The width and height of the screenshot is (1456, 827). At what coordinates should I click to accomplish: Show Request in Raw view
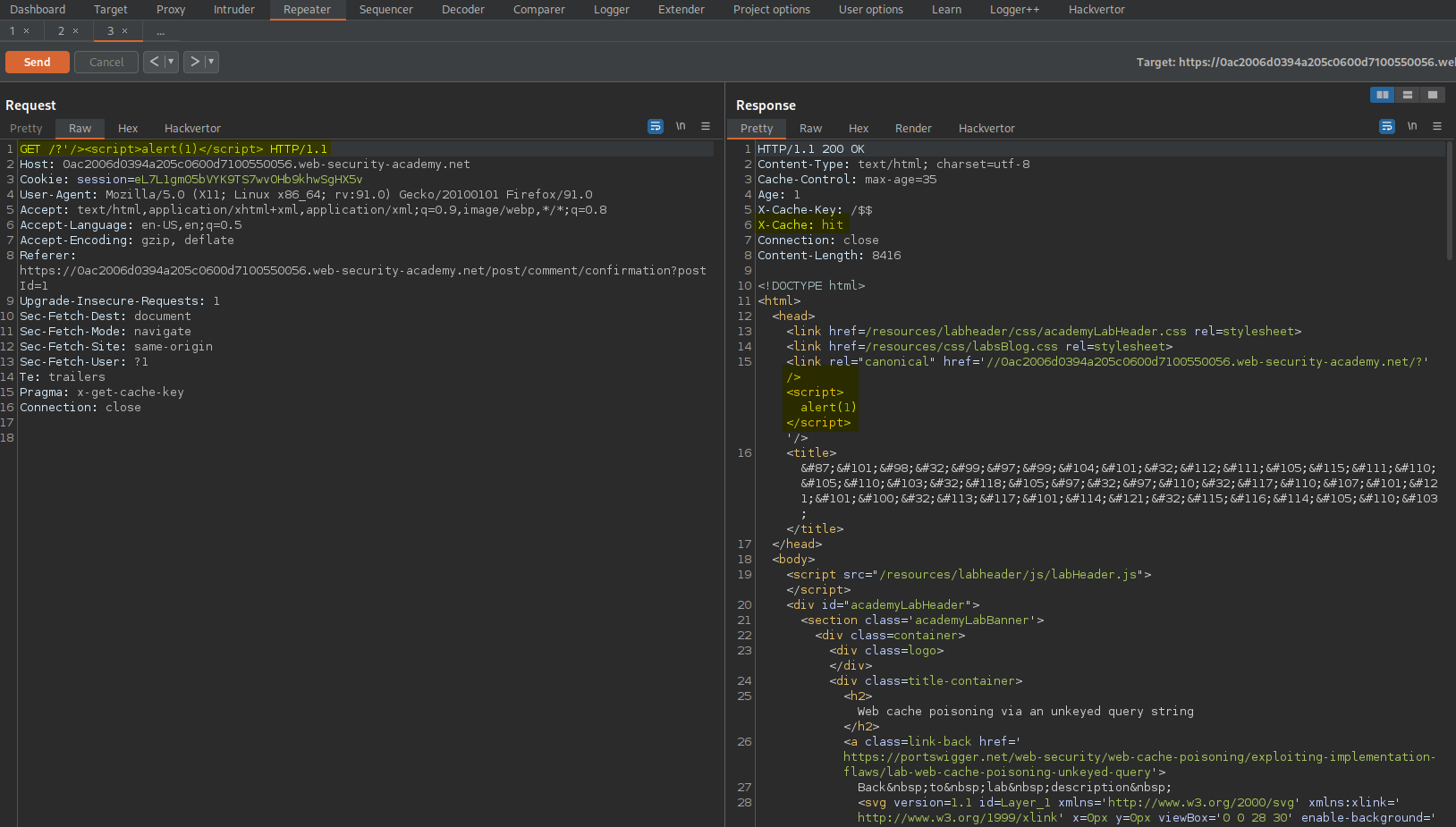(x=80, y=129)
